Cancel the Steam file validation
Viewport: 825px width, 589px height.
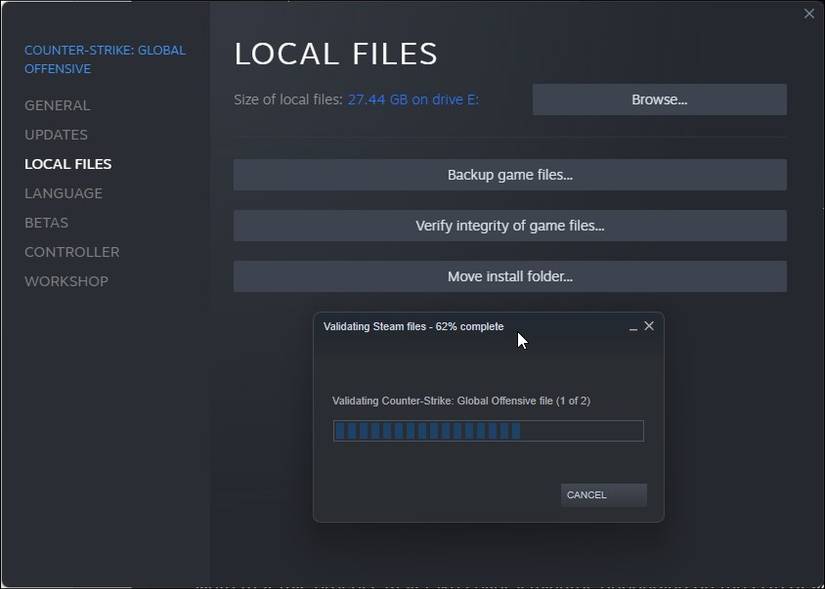(x=603, y=495)
